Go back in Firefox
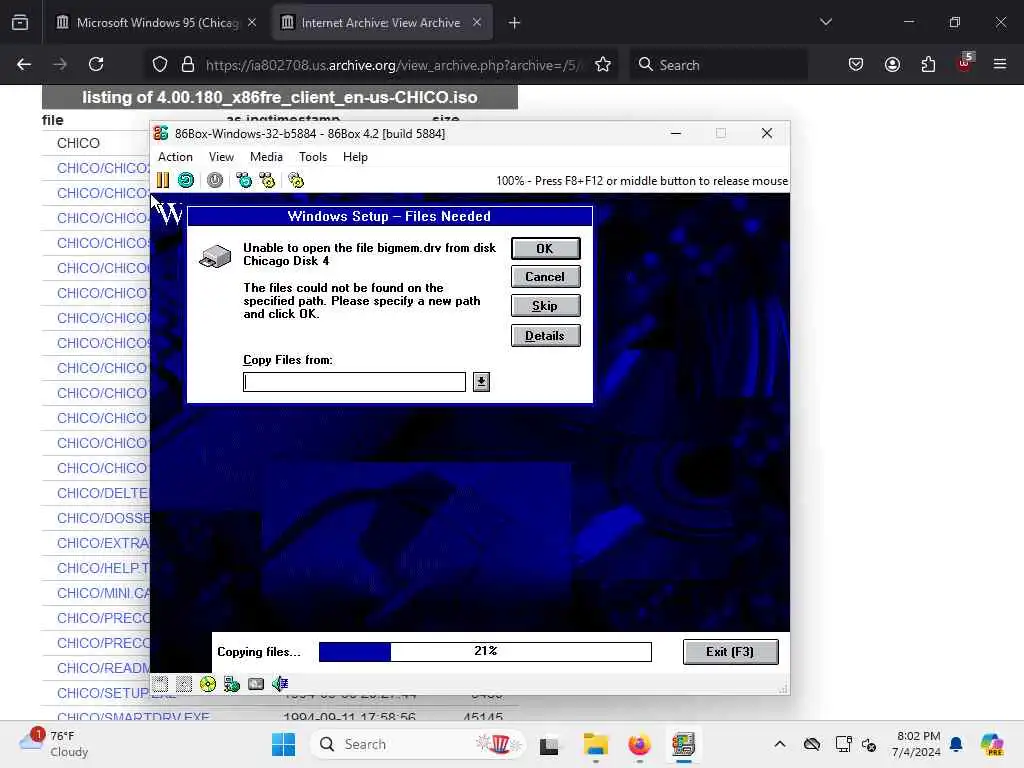The image size is (1024, 768). [24, 64]
